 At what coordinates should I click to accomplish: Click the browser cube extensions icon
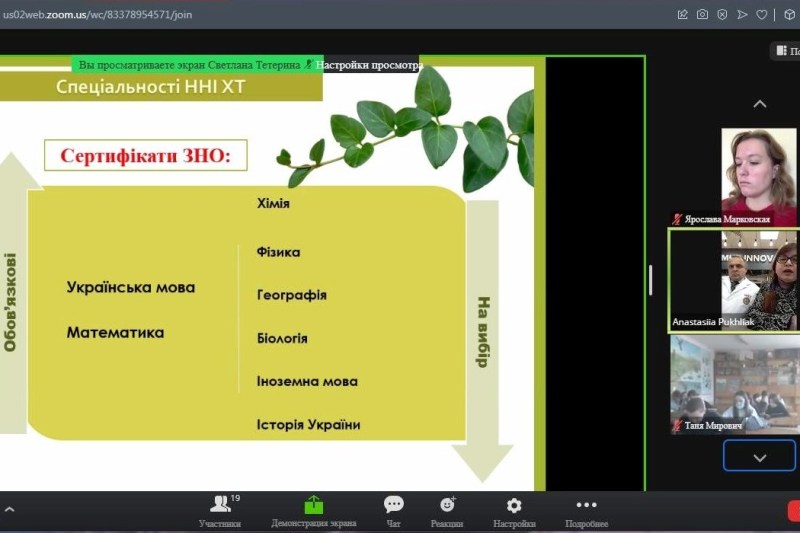789,14
